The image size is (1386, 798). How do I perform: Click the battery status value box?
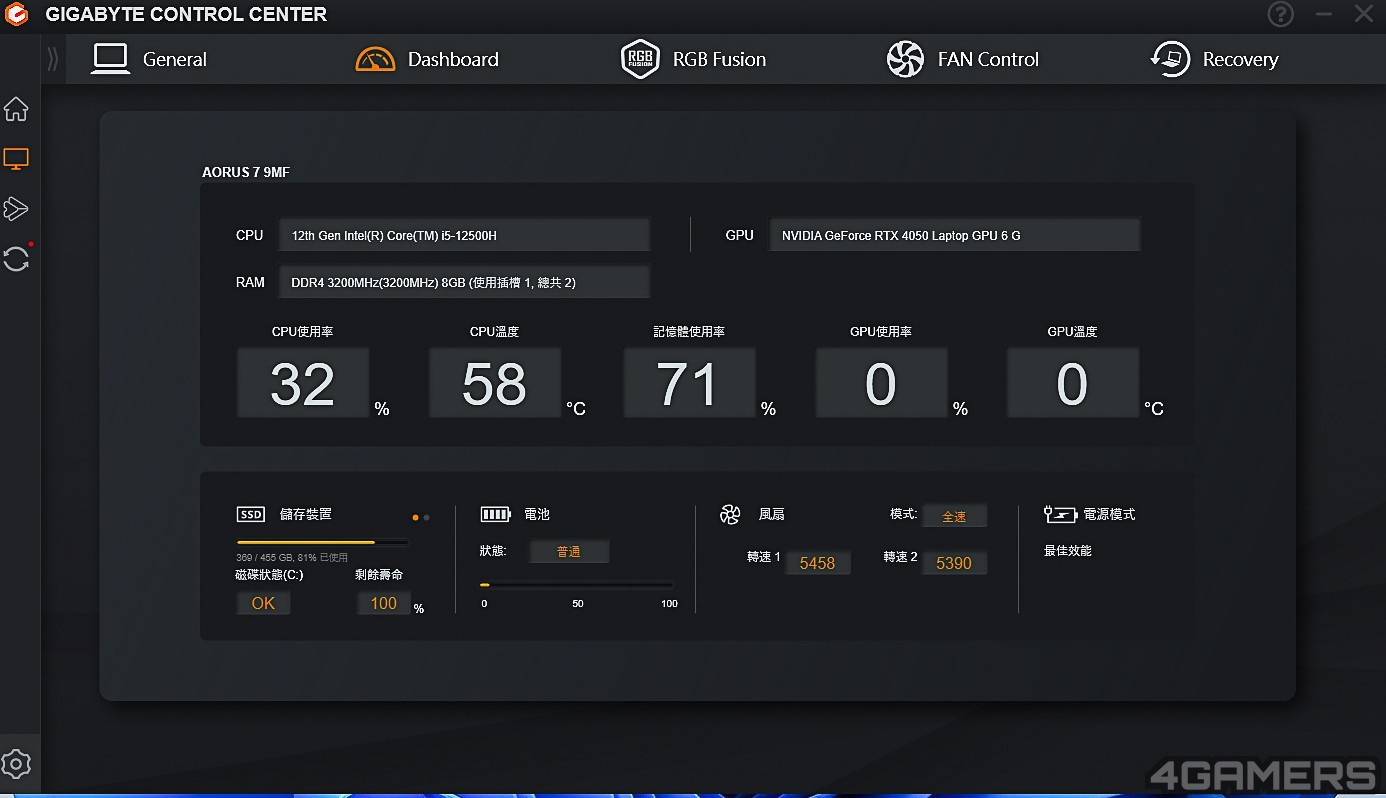569,551
